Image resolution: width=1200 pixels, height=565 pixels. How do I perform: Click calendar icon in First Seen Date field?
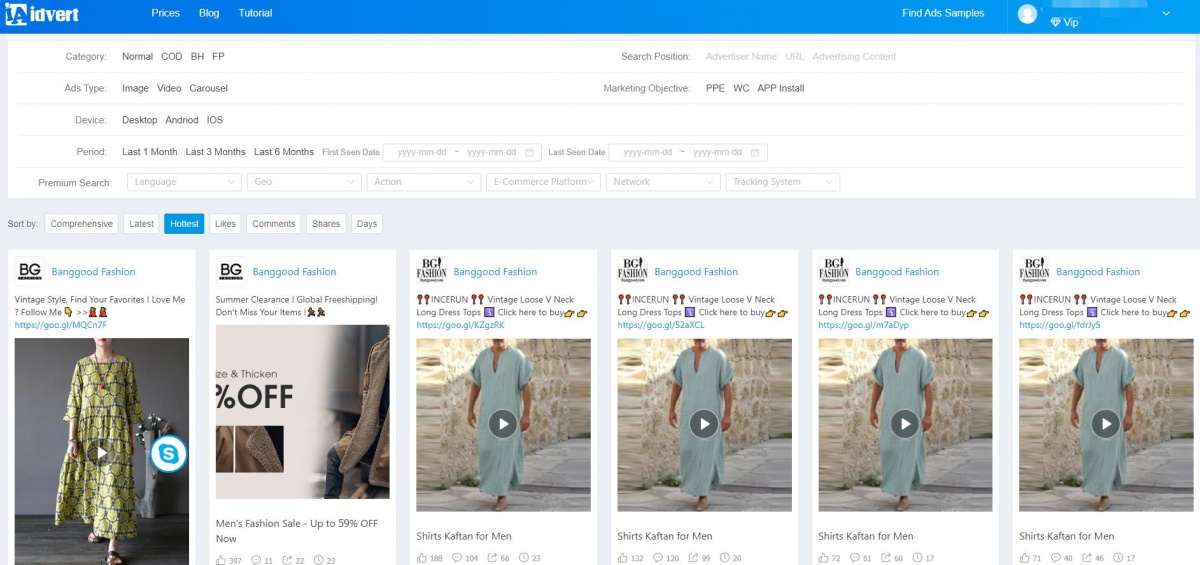tap(530, 152)
